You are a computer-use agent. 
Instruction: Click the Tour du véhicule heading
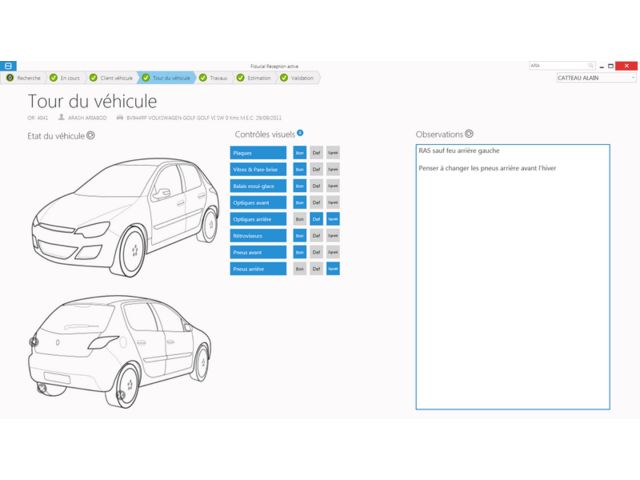point(92,101)
